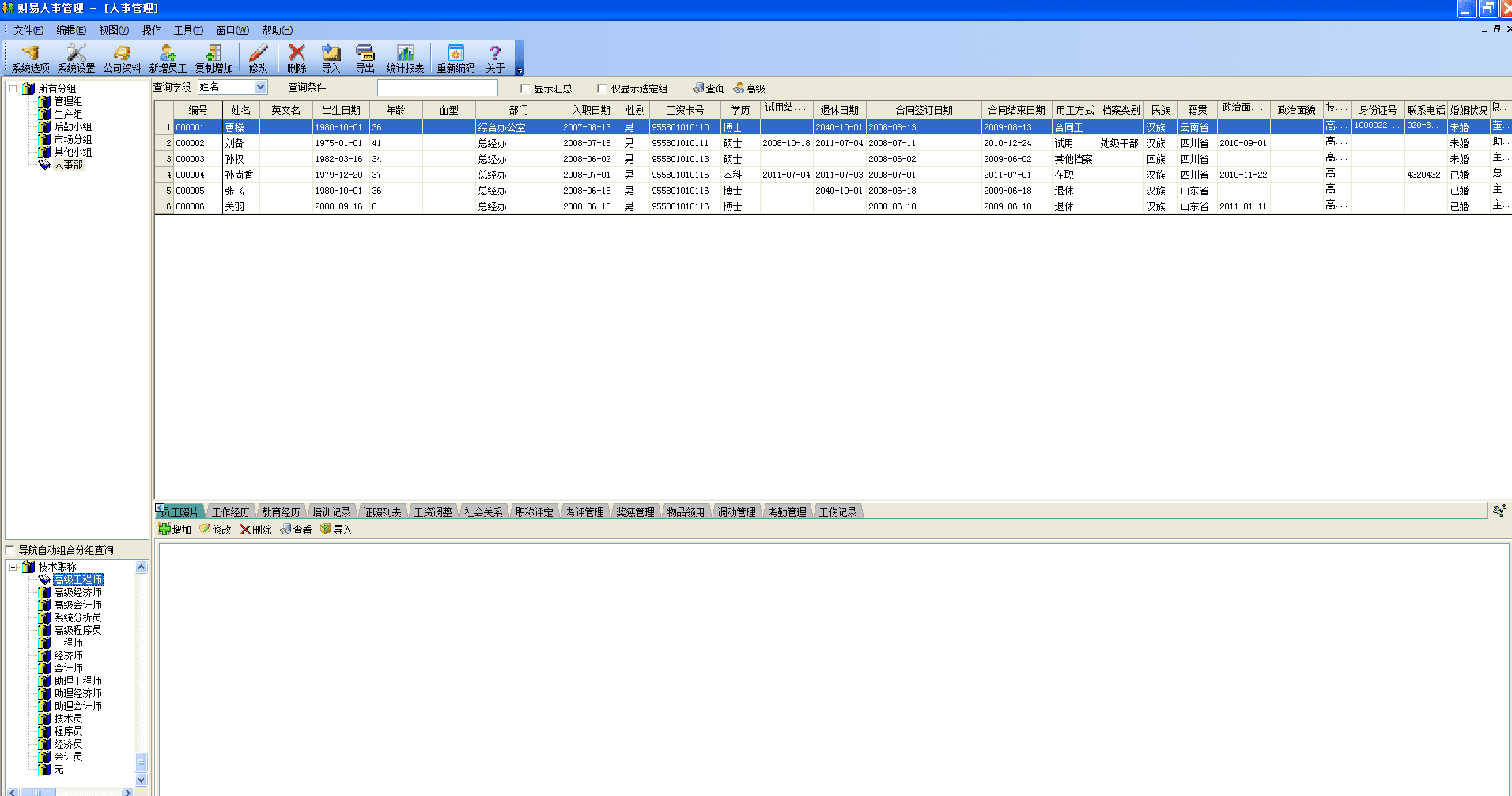The width and height of the screenshot is (1512, 796).
Task: Select 助理工程师 in 技术职称 tree
Action: [x=77, y=681]
